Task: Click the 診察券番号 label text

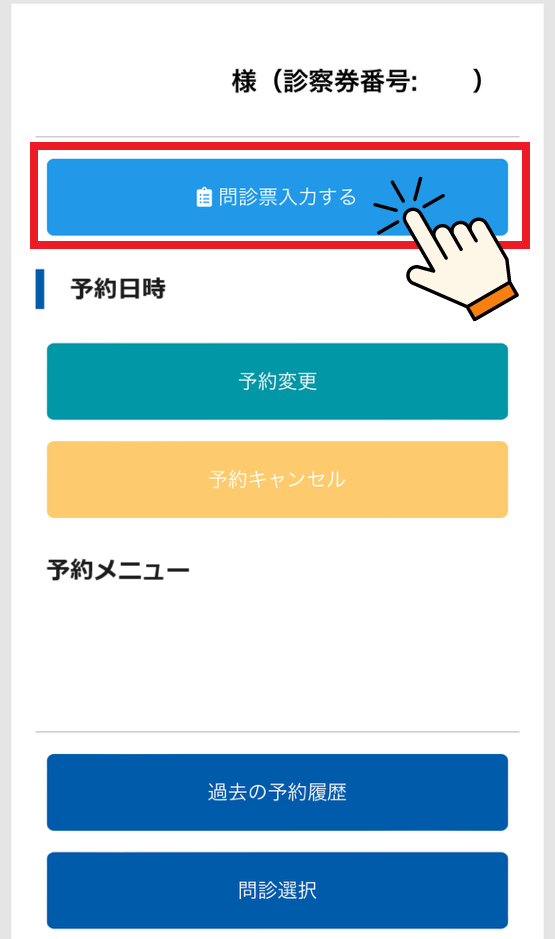Action: coord(350,81)
